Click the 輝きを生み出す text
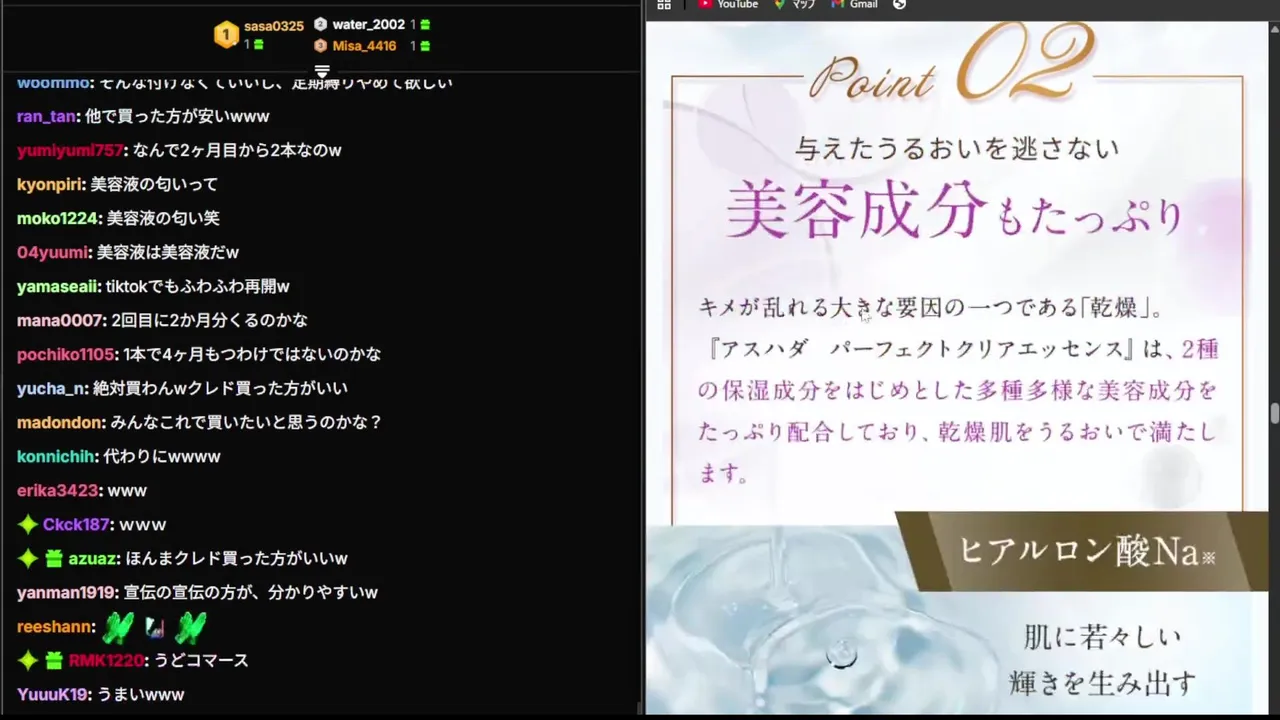The image size is (1280, 720). tap(1103, 683)
